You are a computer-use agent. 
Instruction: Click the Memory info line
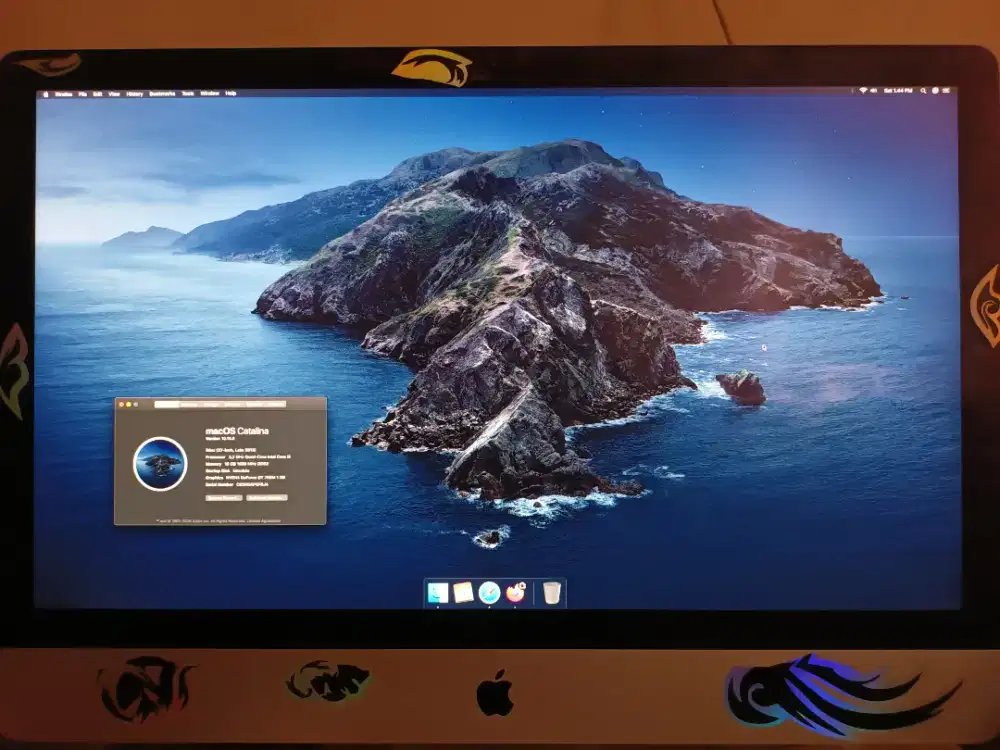[237, 464]
